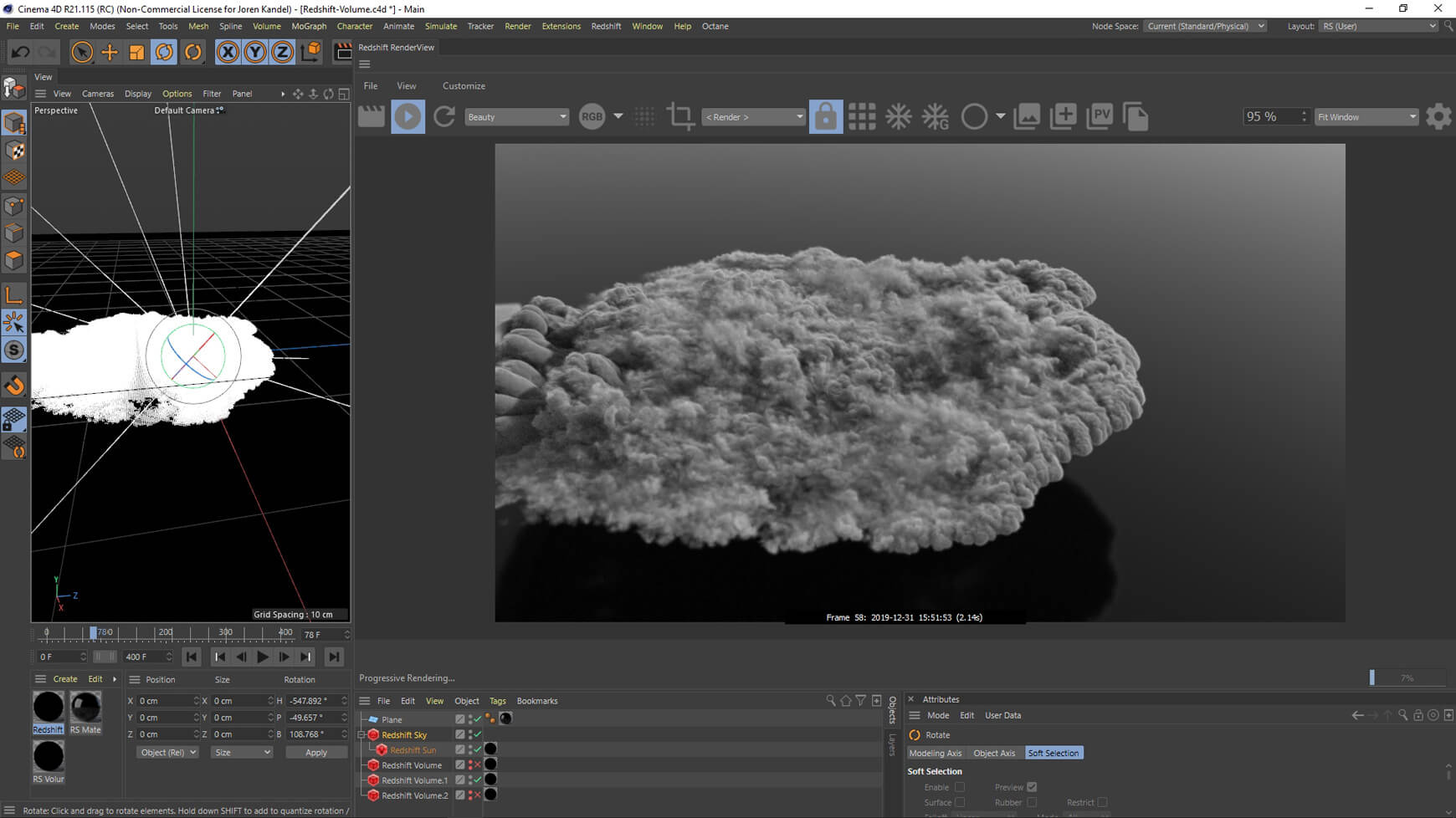Click the Apply button in coordinates
Screen dimensions: 1456x818
[316, 752]
